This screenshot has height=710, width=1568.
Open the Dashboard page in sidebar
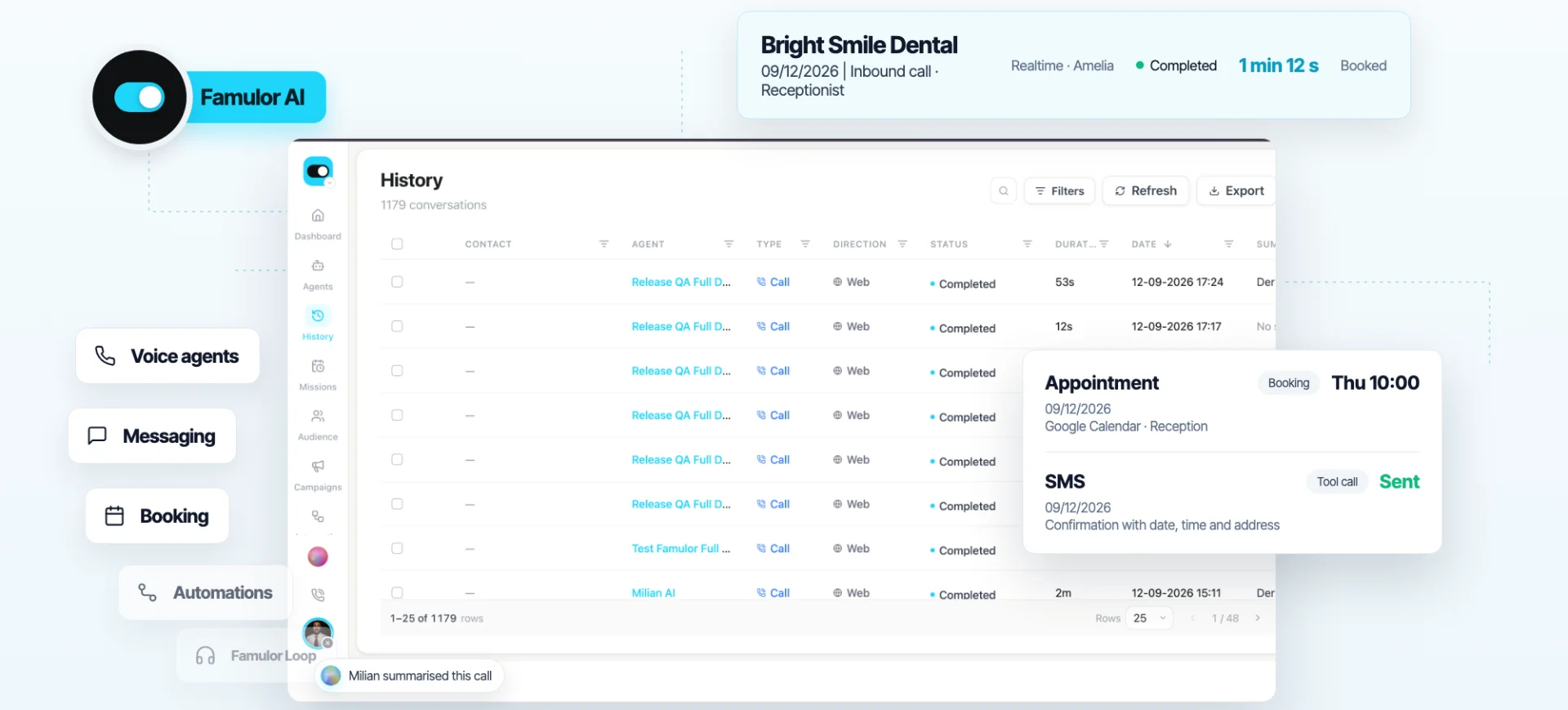pos(318,224)
